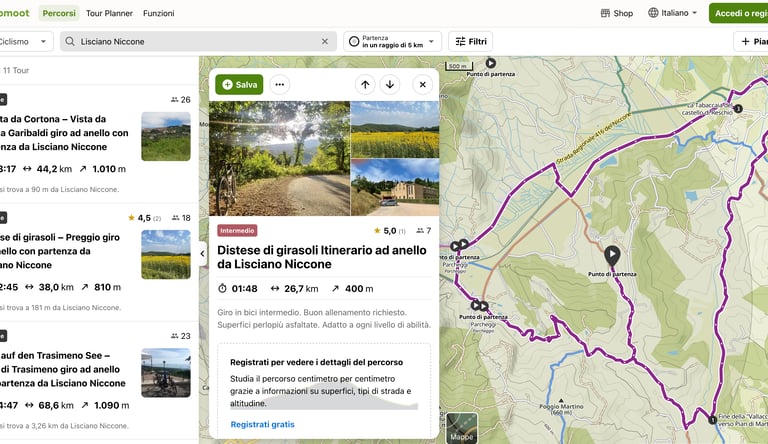Click the Distese di girasoli tour title

[x=322, y=257]
